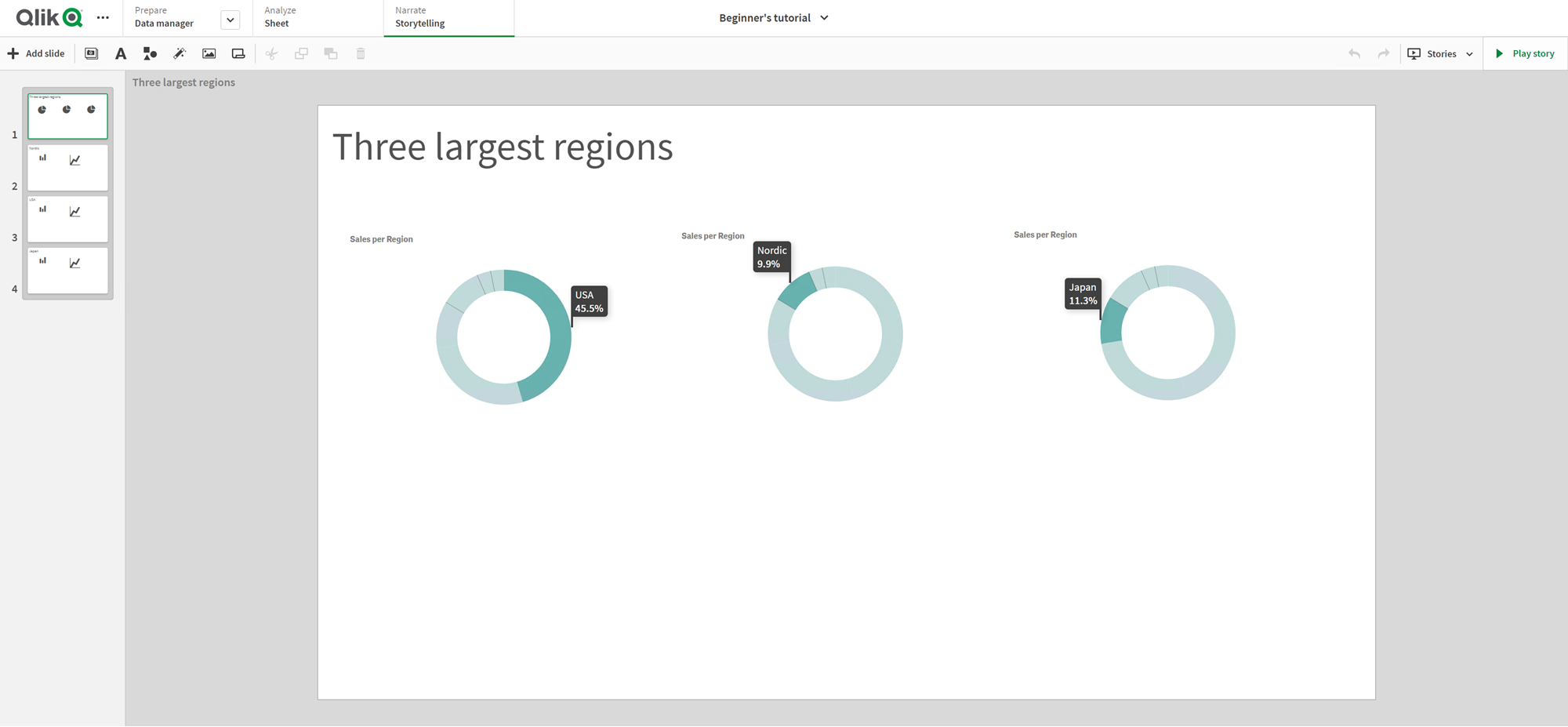This screenshot has width=1568, height=727.
Task: Select slide 4 thumbnail
Action: pyautogui.click(x=67, y=271)
